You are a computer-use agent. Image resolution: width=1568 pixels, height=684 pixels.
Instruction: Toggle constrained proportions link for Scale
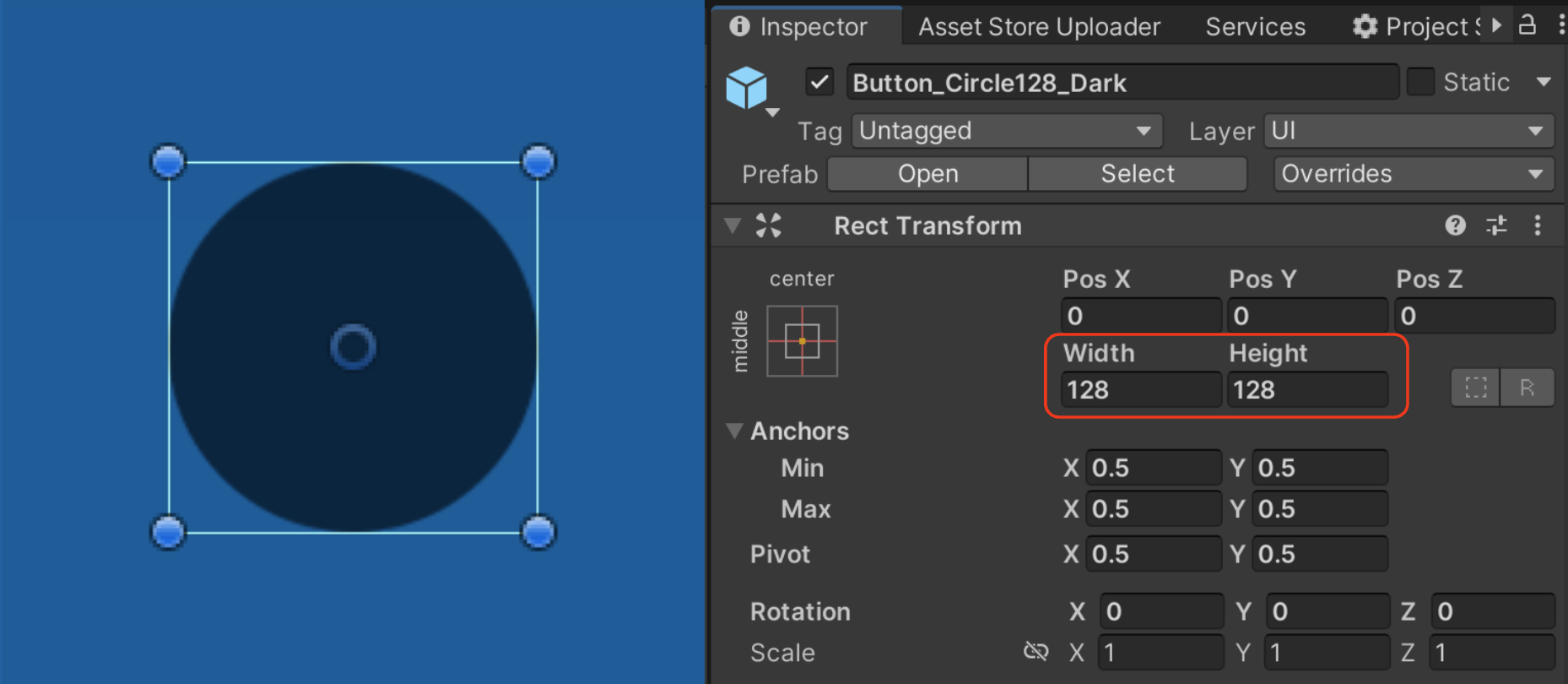click(x=1035, y=651)
